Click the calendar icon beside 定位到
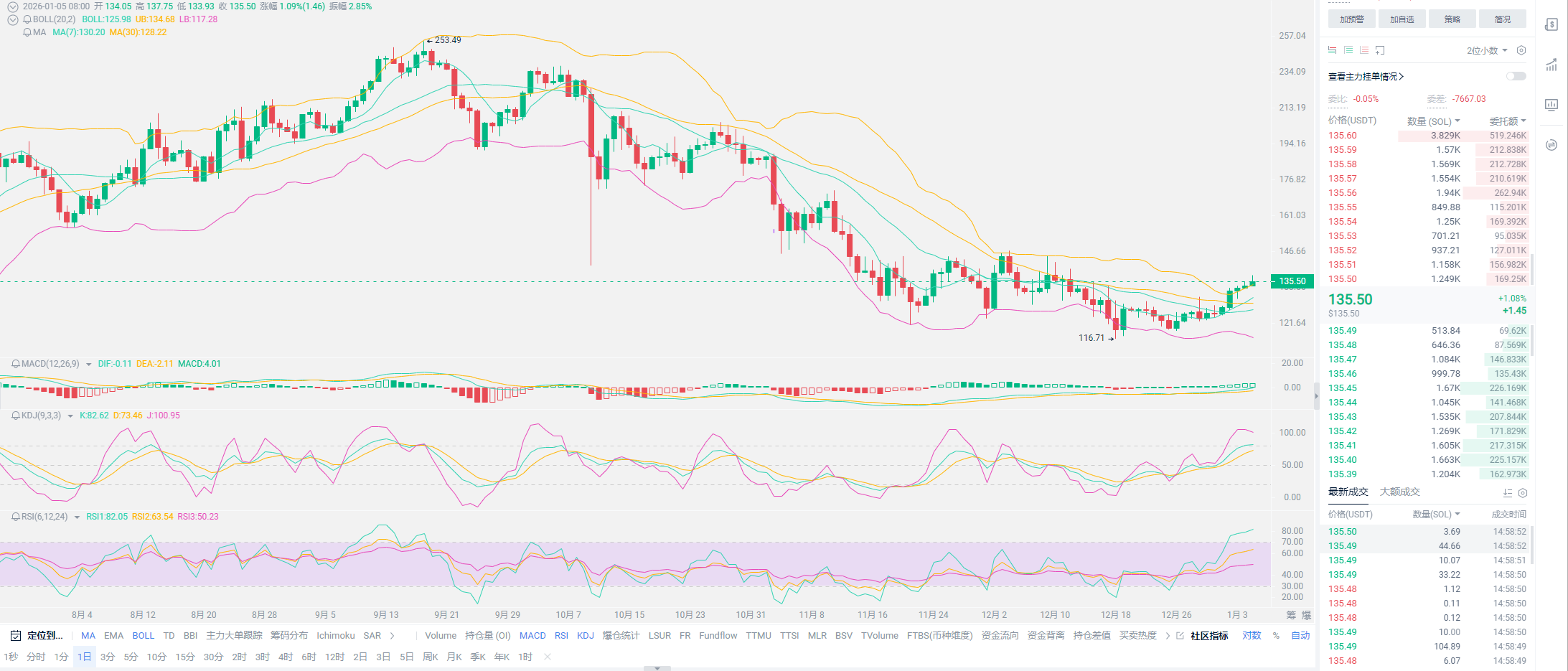The width and height of the screenshot is (1568, 671). pos(16,636)
